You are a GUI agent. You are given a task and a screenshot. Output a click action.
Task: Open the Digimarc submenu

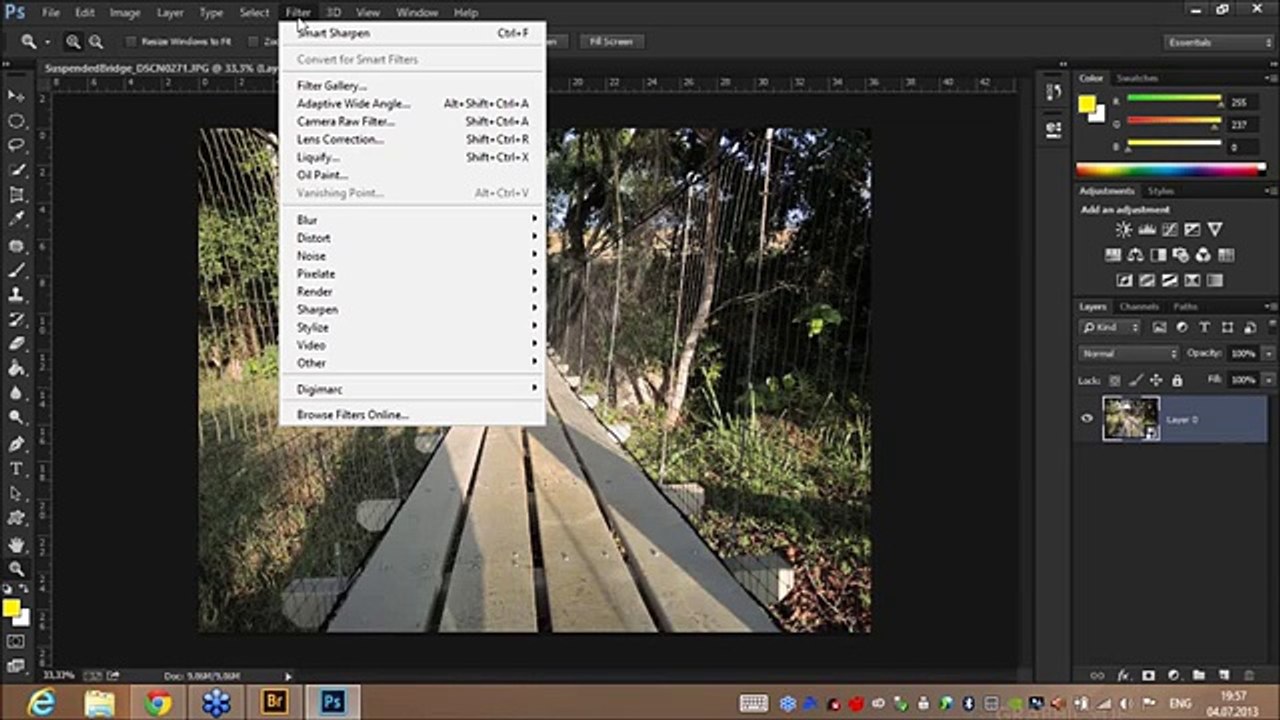pyautogui.click(x=413, y=389)
